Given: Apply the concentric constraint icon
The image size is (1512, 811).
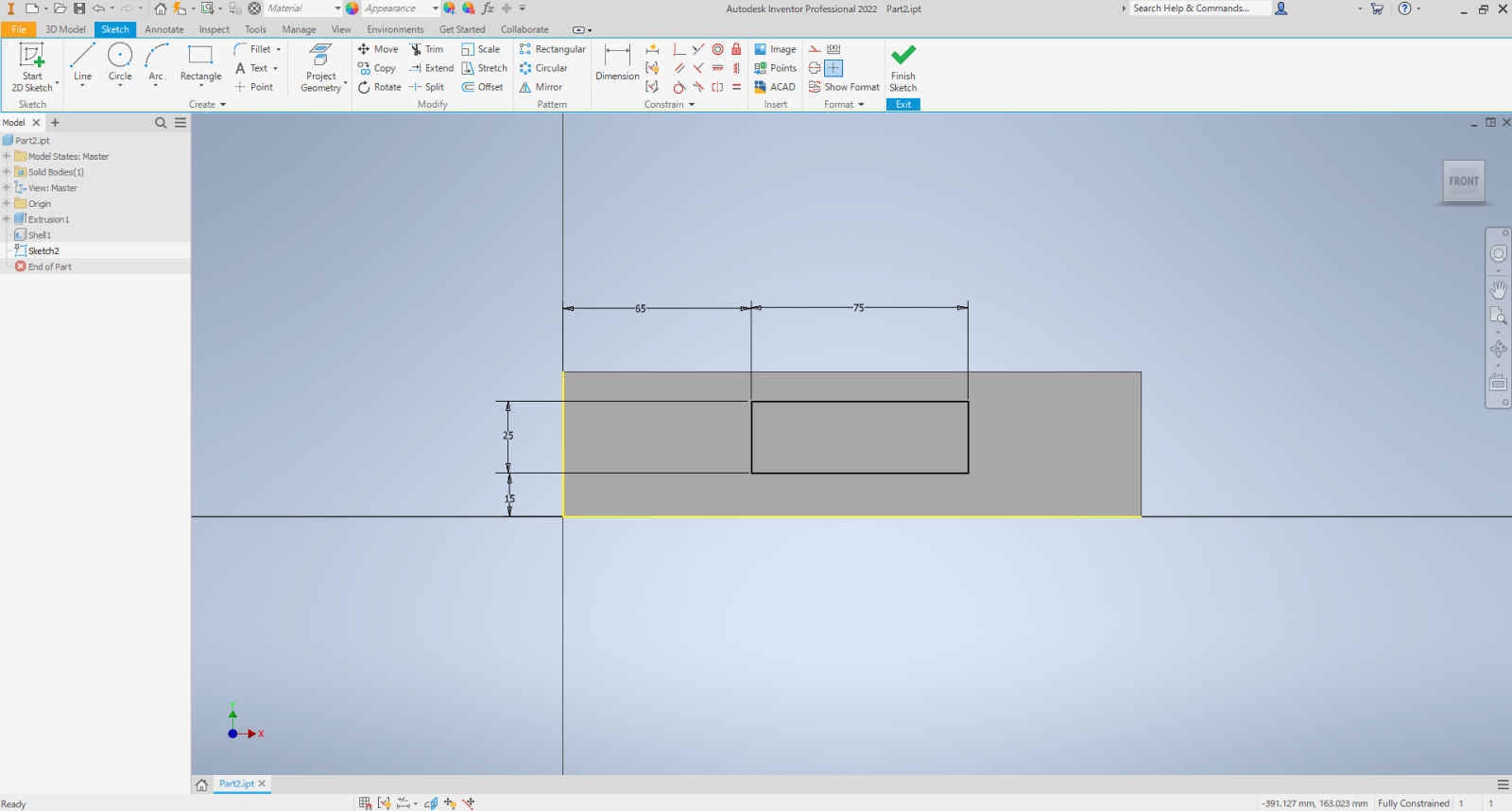Looking at the screenshot, I should (x=718, y=49).
